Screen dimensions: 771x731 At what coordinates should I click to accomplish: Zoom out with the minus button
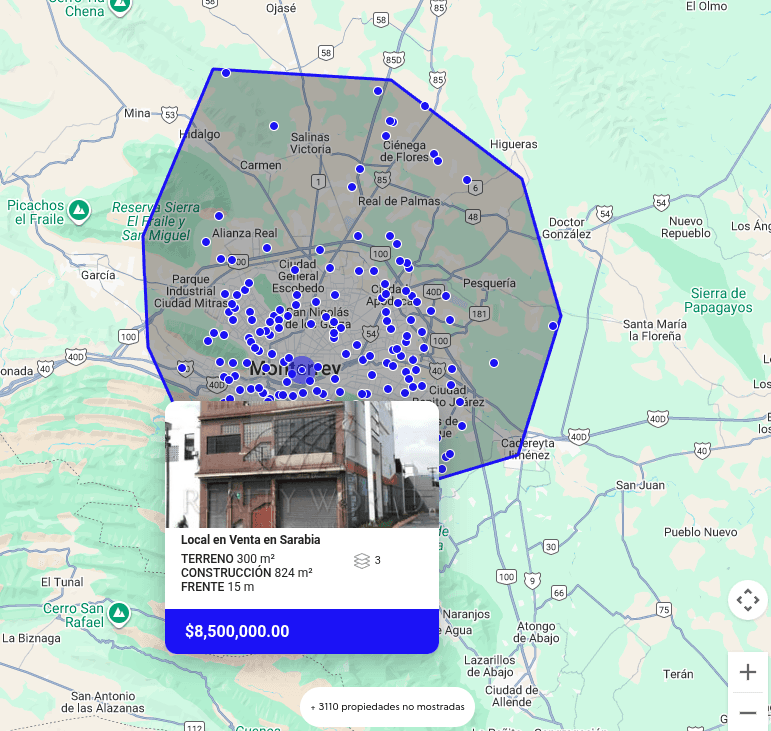click(747, 713)
